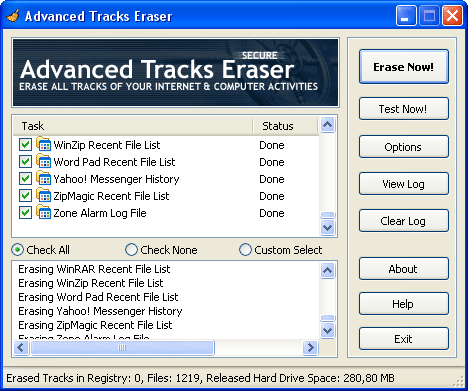Select the Check All radio button
Image resolution: width=468 pixels, height=391 pixels.
click(x=17, y=250)
